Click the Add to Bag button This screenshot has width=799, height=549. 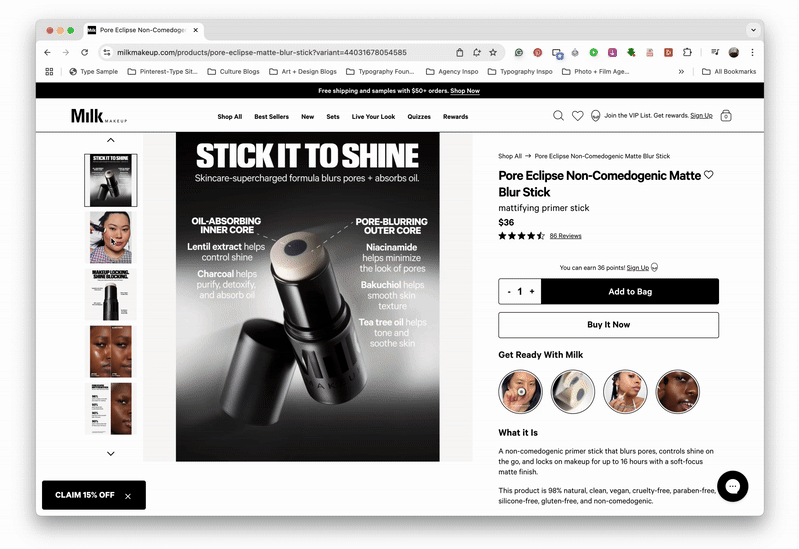coord(630,292)
